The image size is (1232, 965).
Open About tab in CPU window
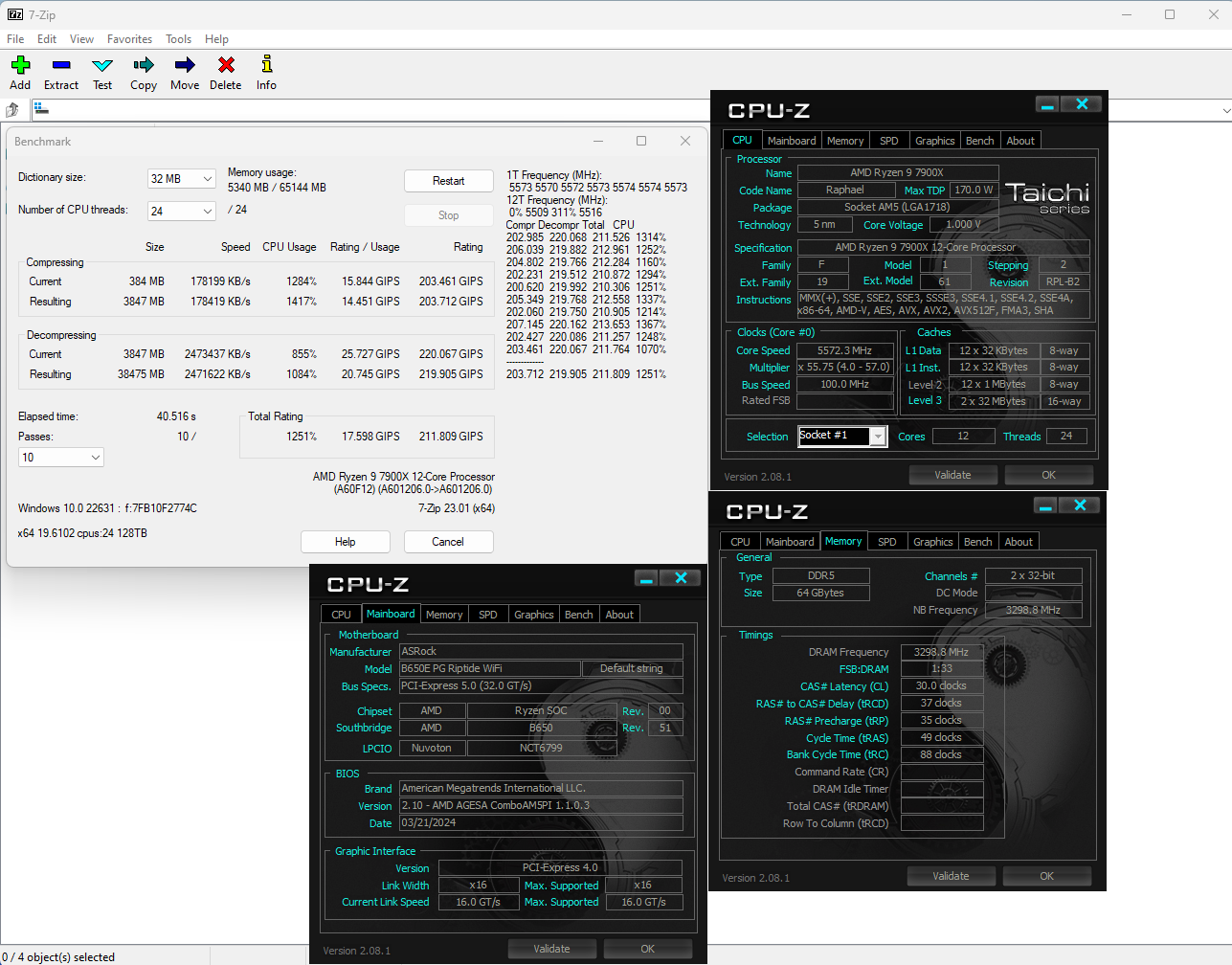point(1020,141)
